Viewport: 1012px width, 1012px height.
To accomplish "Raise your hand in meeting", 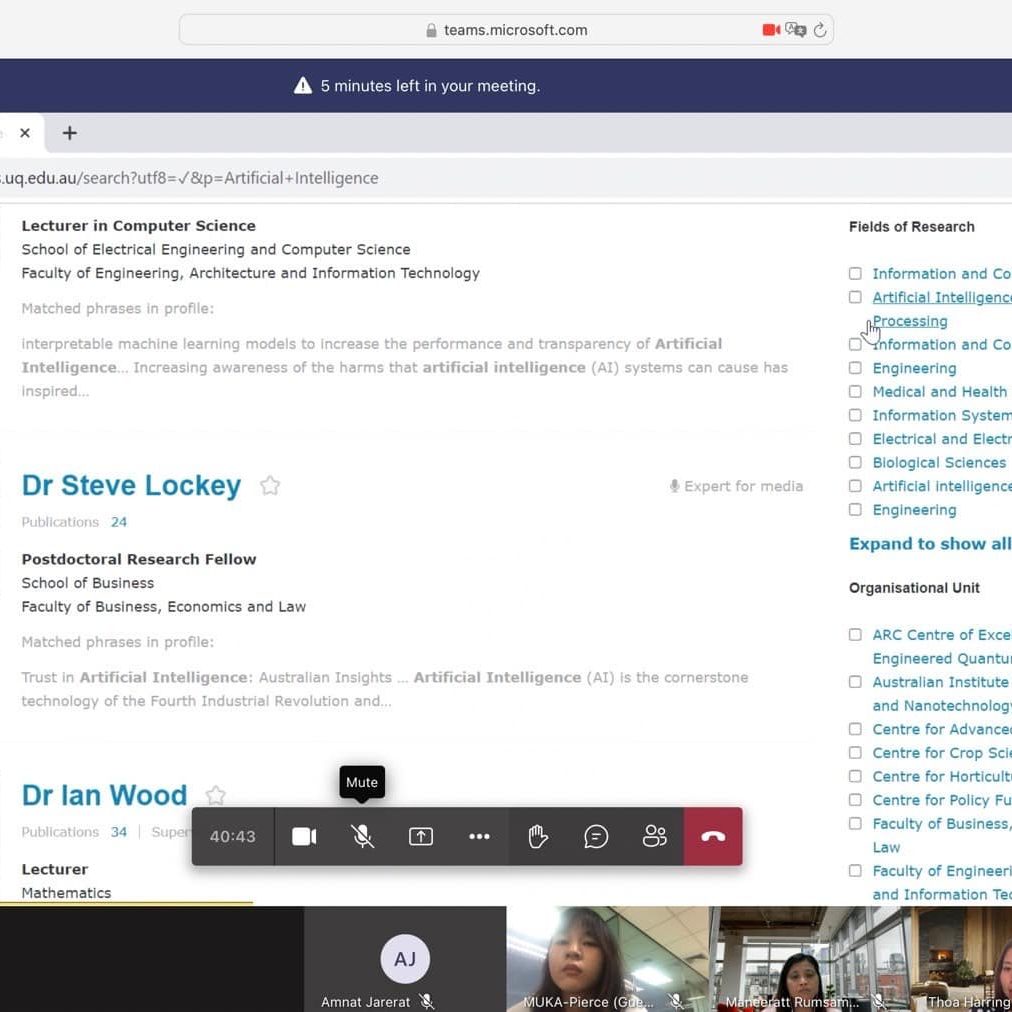I will 538,836.
